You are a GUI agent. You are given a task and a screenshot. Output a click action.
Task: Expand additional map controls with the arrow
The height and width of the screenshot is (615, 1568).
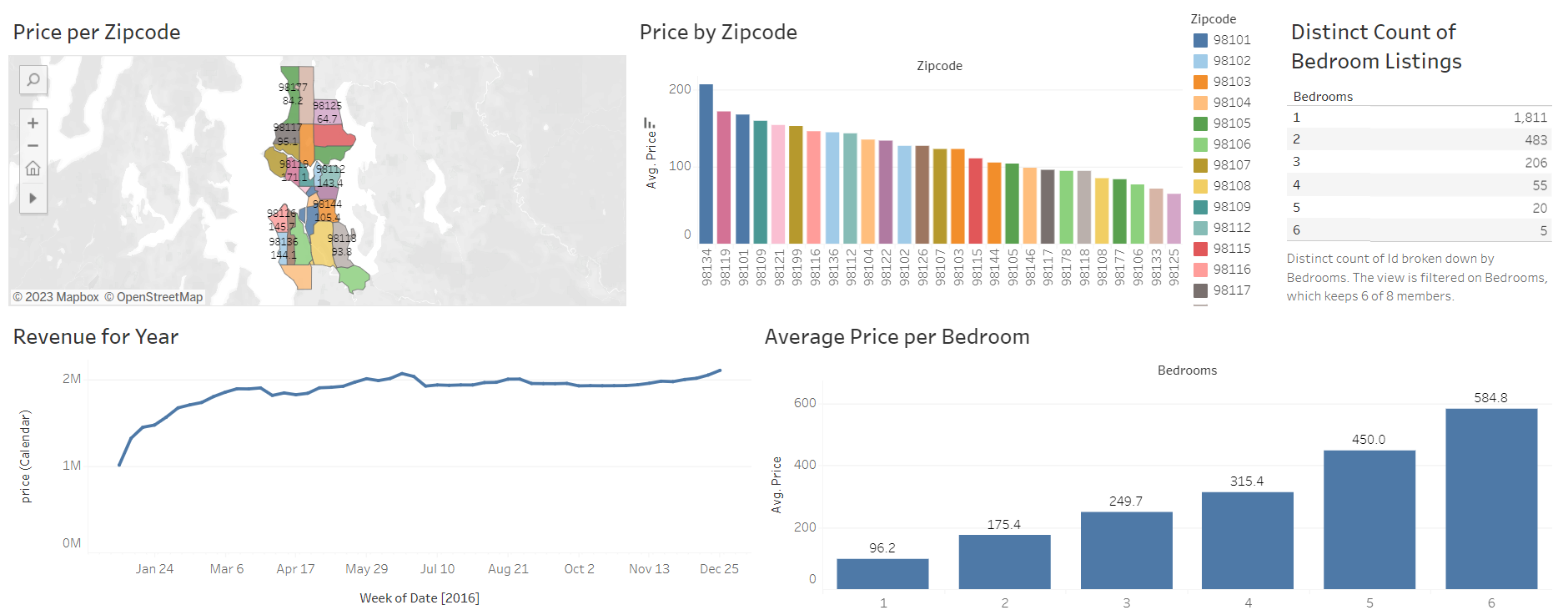coord(33,199)
